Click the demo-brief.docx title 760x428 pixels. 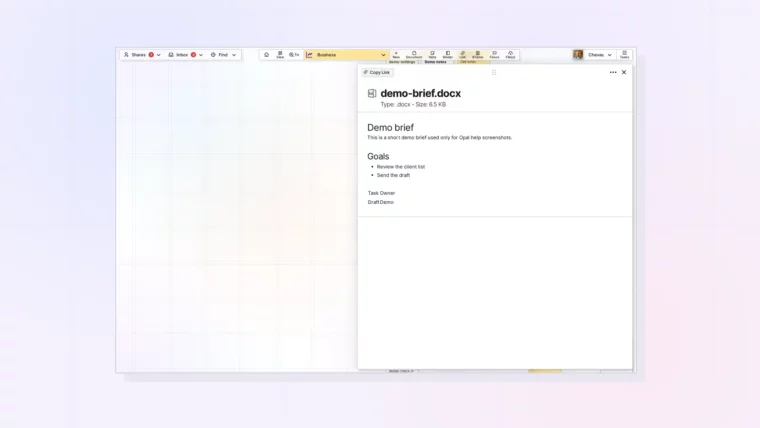421,93
